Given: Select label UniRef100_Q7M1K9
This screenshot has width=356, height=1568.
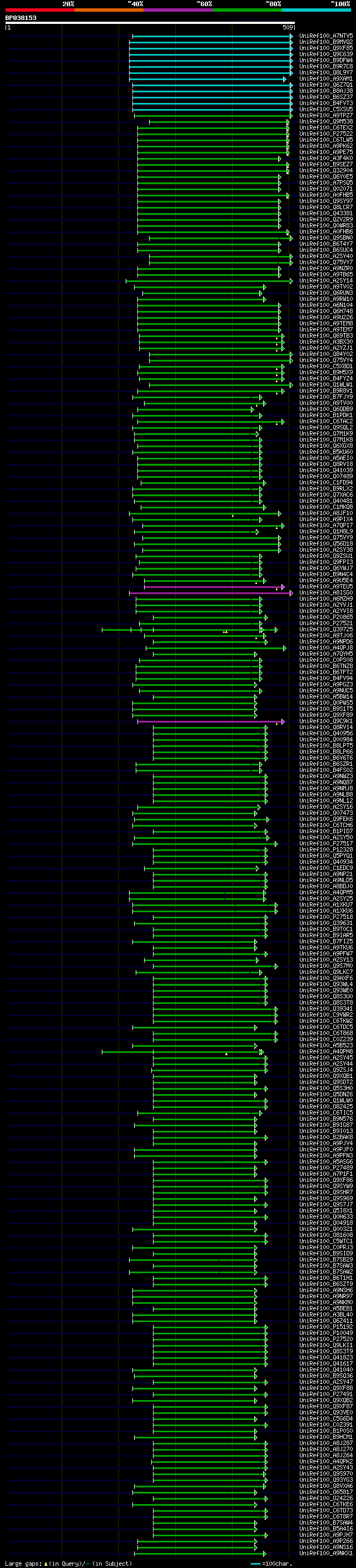Looking at the screenshot, I should click(x=325, y=433).
